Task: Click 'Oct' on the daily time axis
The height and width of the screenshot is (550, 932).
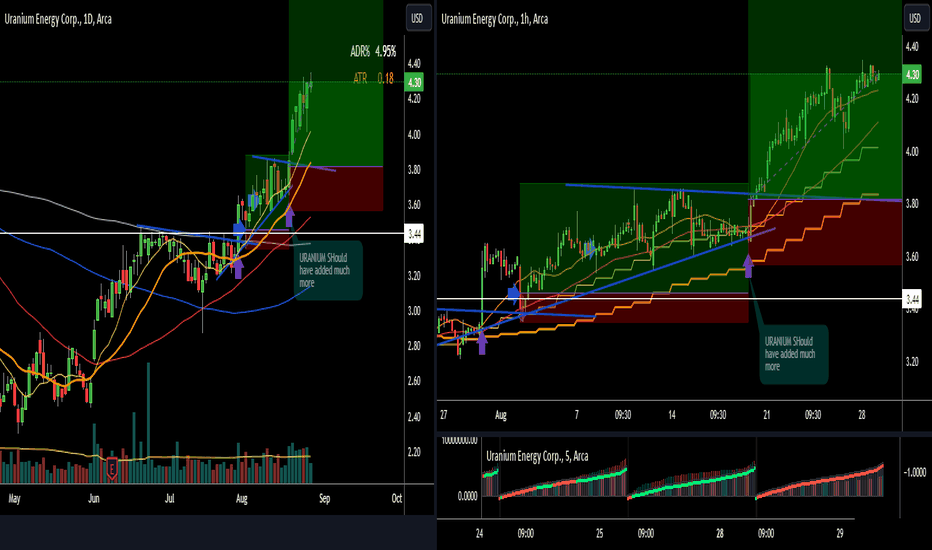Action: pyautogui.click(x=396, y=498)
